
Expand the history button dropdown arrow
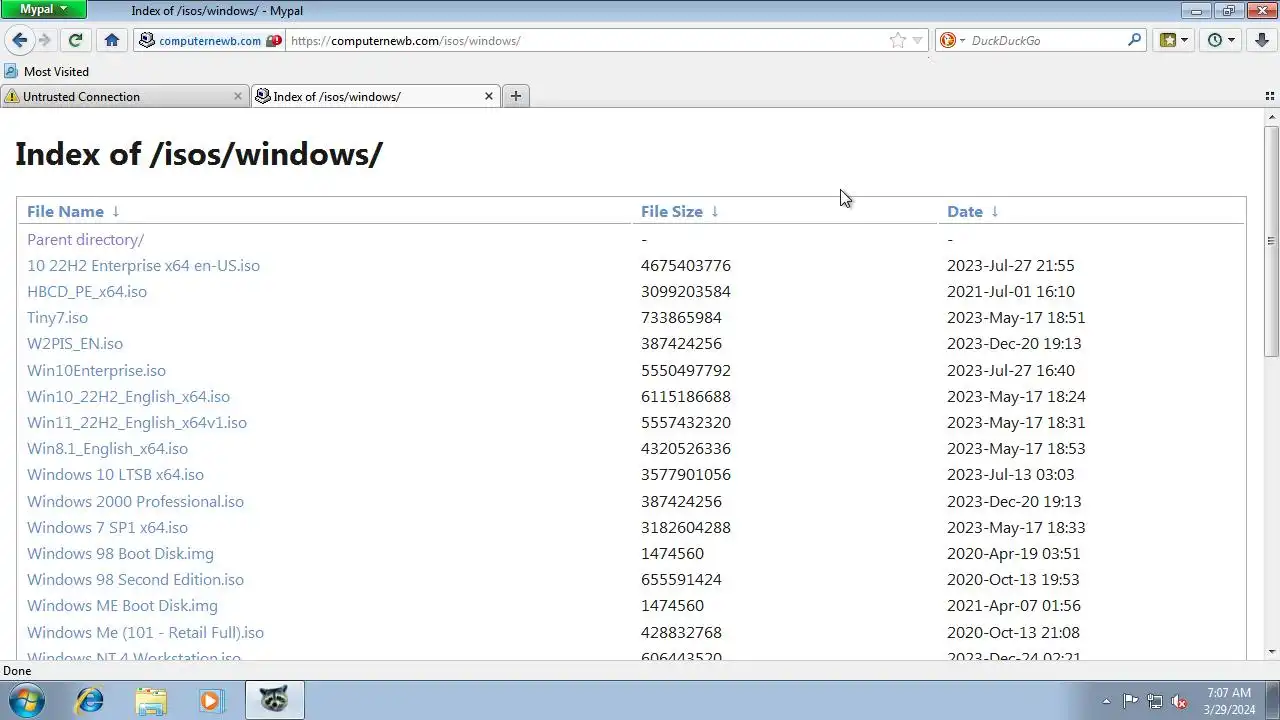[x=1232, y=41]
